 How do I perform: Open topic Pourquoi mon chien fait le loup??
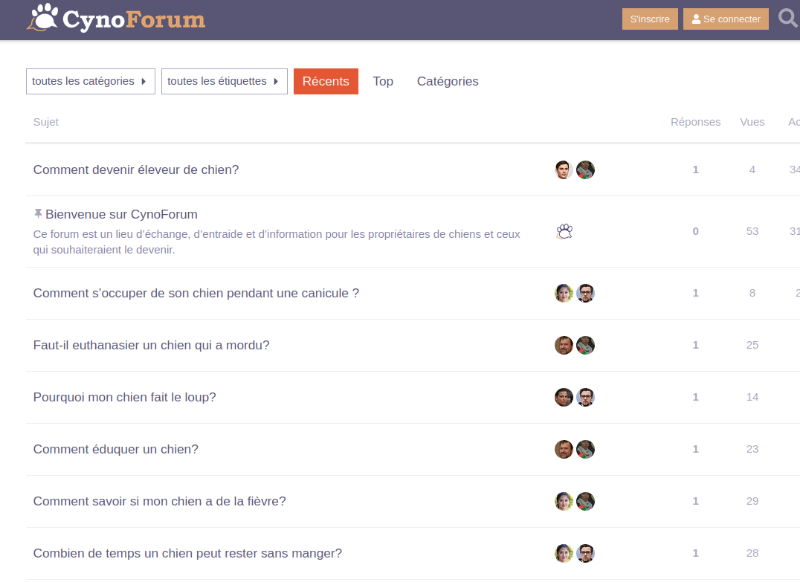[x=124, y=397]
